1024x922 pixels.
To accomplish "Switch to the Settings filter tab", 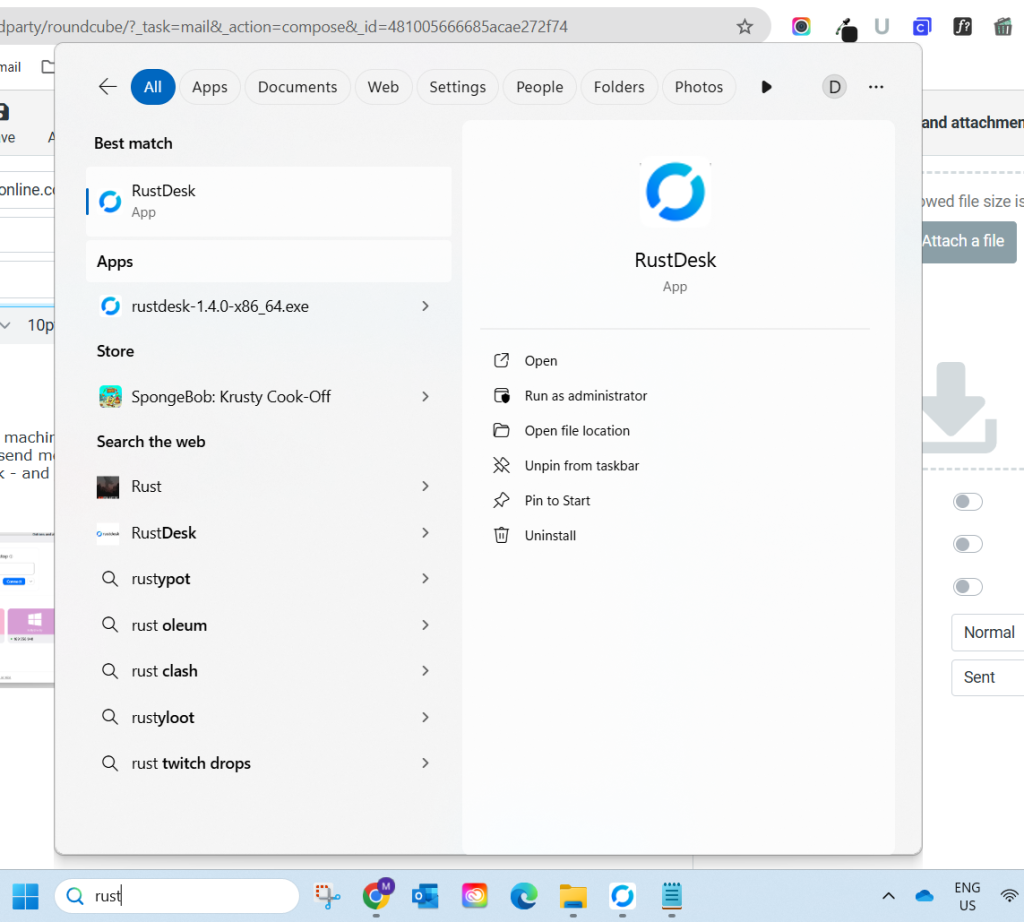I will point(457,87).
